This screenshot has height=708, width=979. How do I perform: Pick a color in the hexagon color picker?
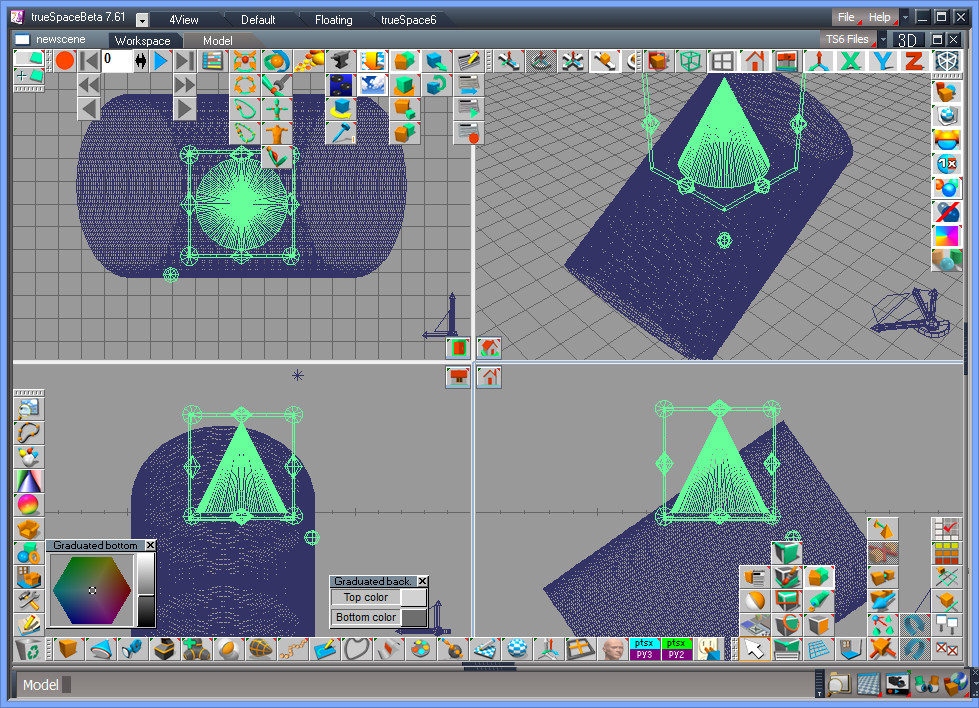pyautogui.click(x=92, y=590)
